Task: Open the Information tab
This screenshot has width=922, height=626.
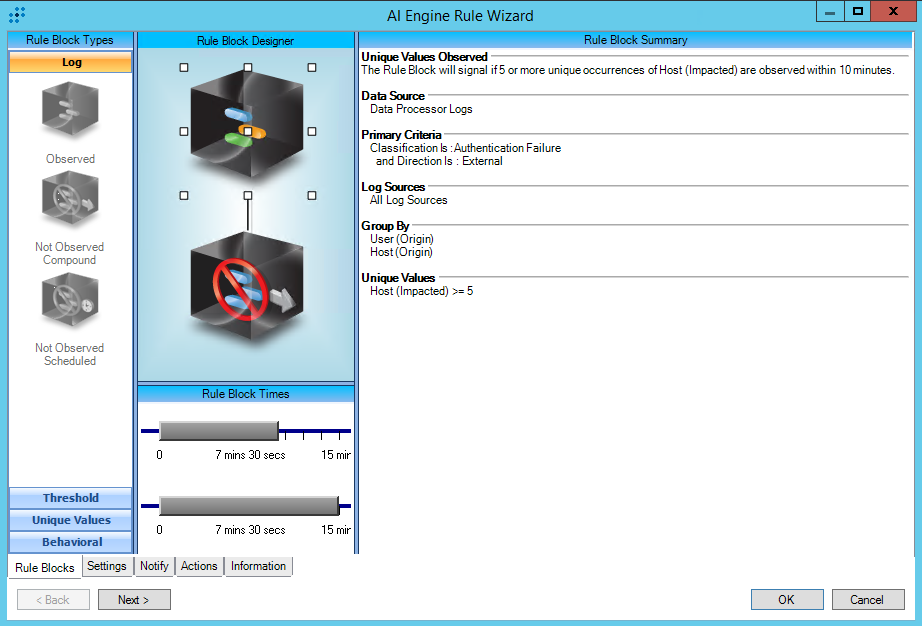Action: 258,566
